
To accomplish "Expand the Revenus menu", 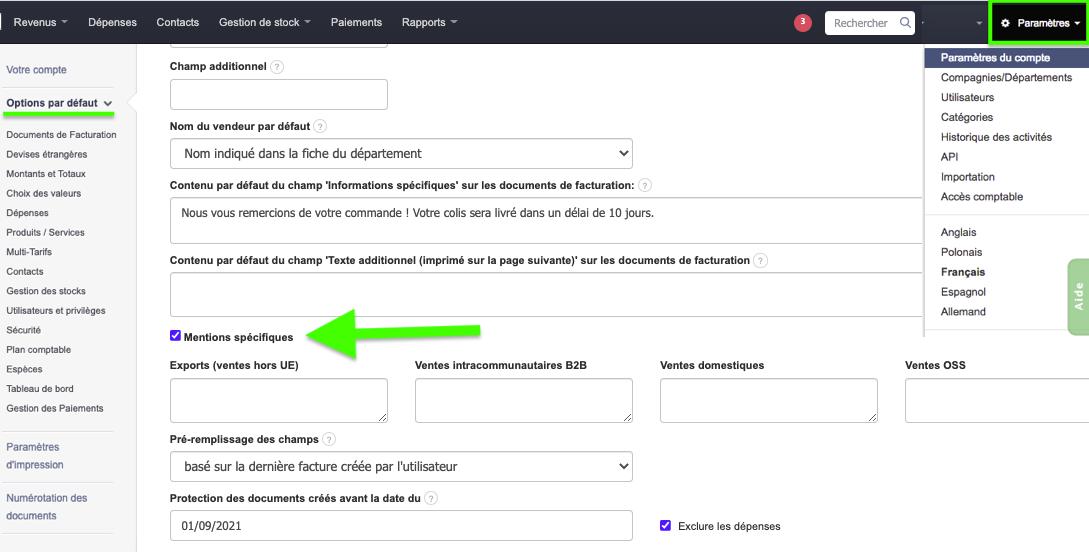I will [40, 22].
